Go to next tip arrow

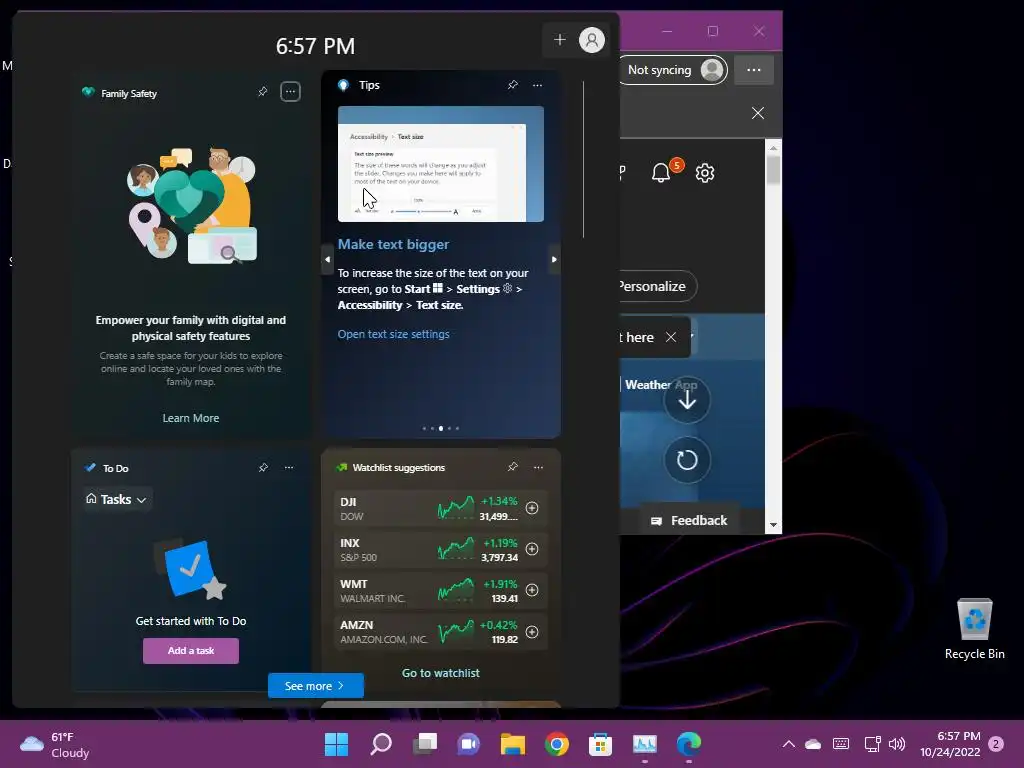click(554, 259)
